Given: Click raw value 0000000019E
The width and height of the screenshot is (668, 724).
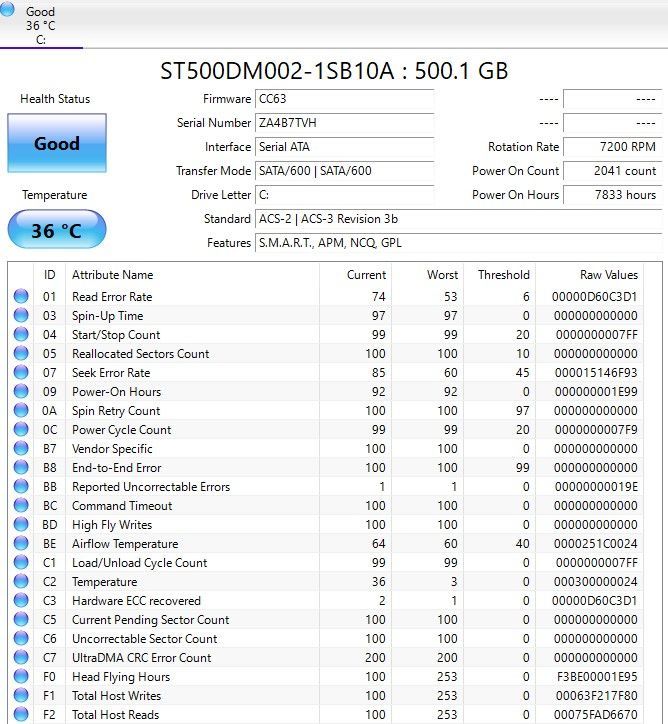Looking at the screenshot, I should click(x=596, y=487).
